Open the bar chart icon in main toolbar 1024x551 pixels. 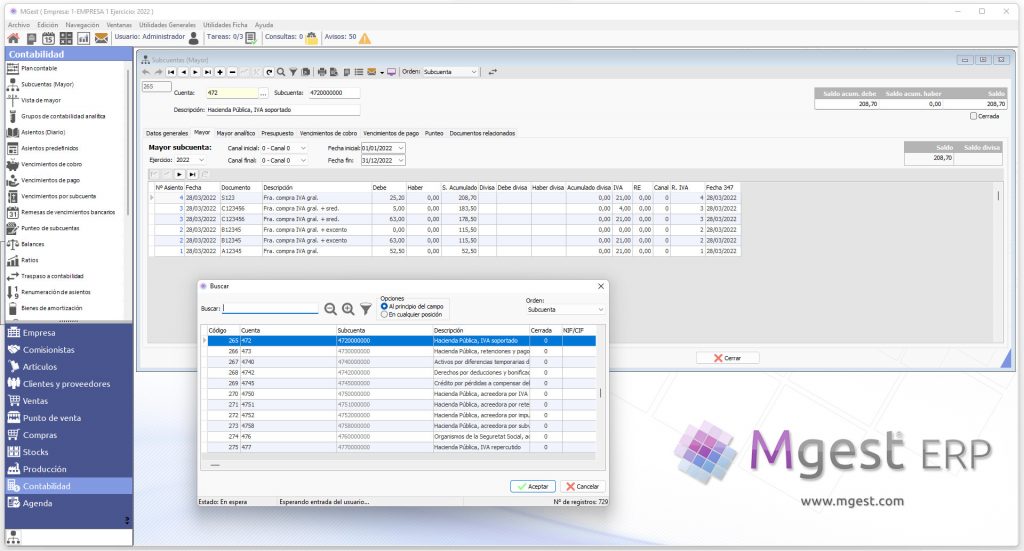click(x=84, y=39)
